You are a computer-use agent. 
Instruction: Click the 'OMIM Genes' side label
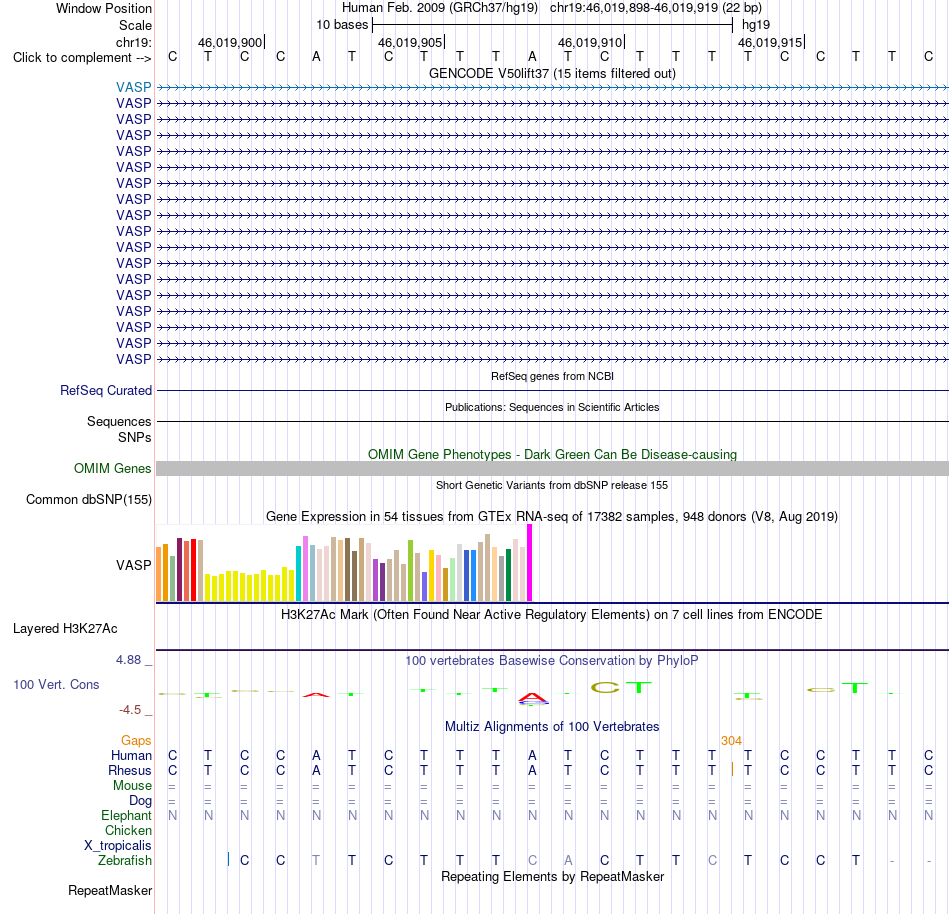click(113, 468)
